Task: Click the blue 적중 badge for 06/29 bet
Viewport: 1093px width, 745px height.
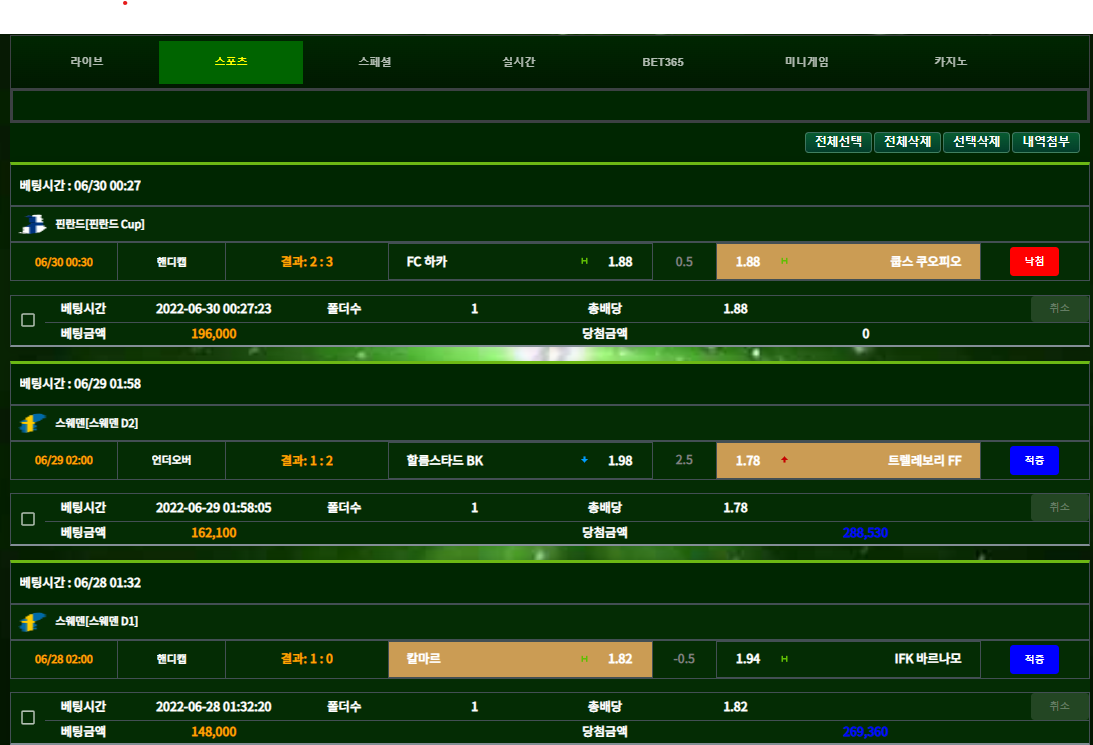Action: 1033,461
